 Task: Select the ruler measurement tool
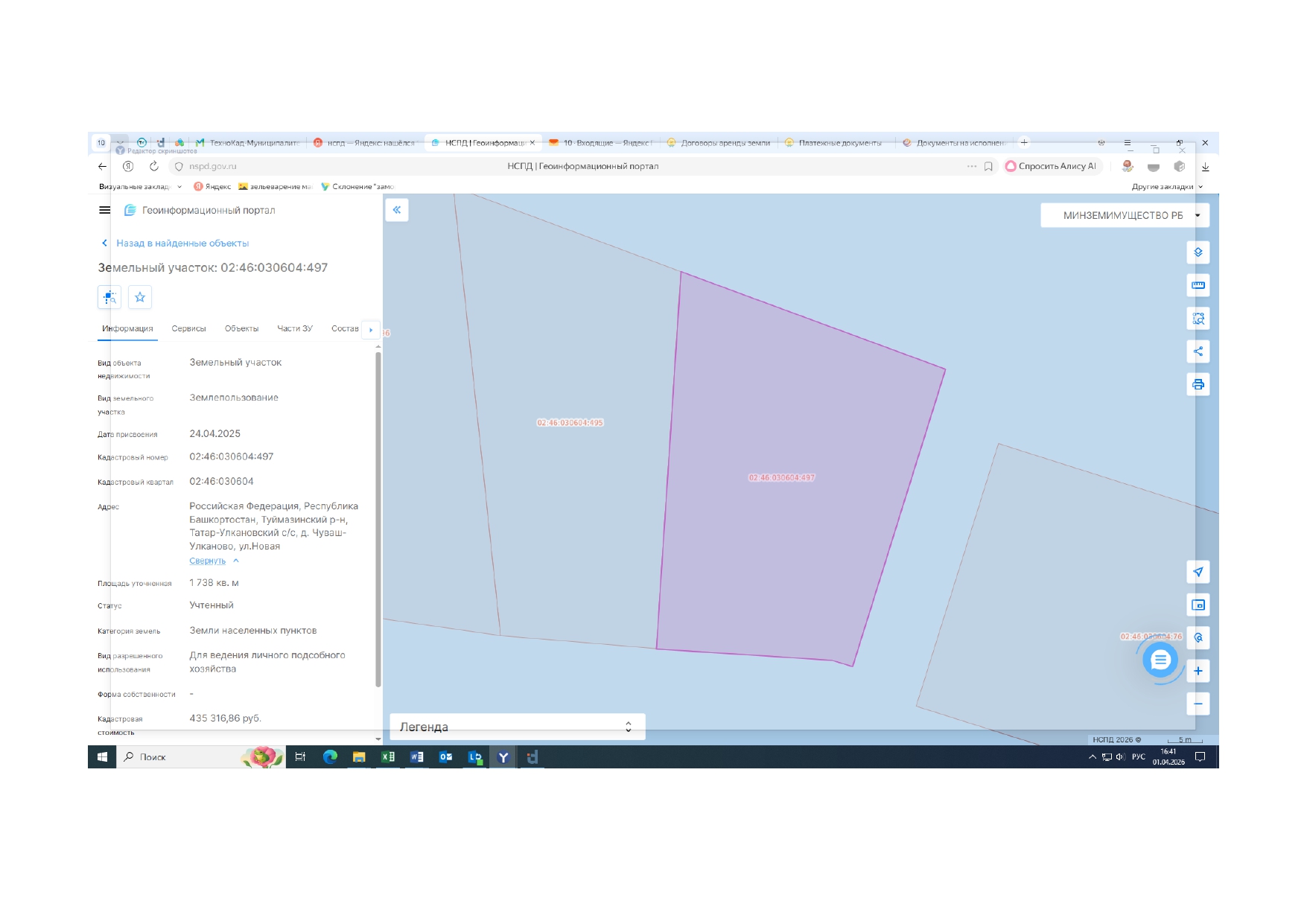pos(1198,285)
